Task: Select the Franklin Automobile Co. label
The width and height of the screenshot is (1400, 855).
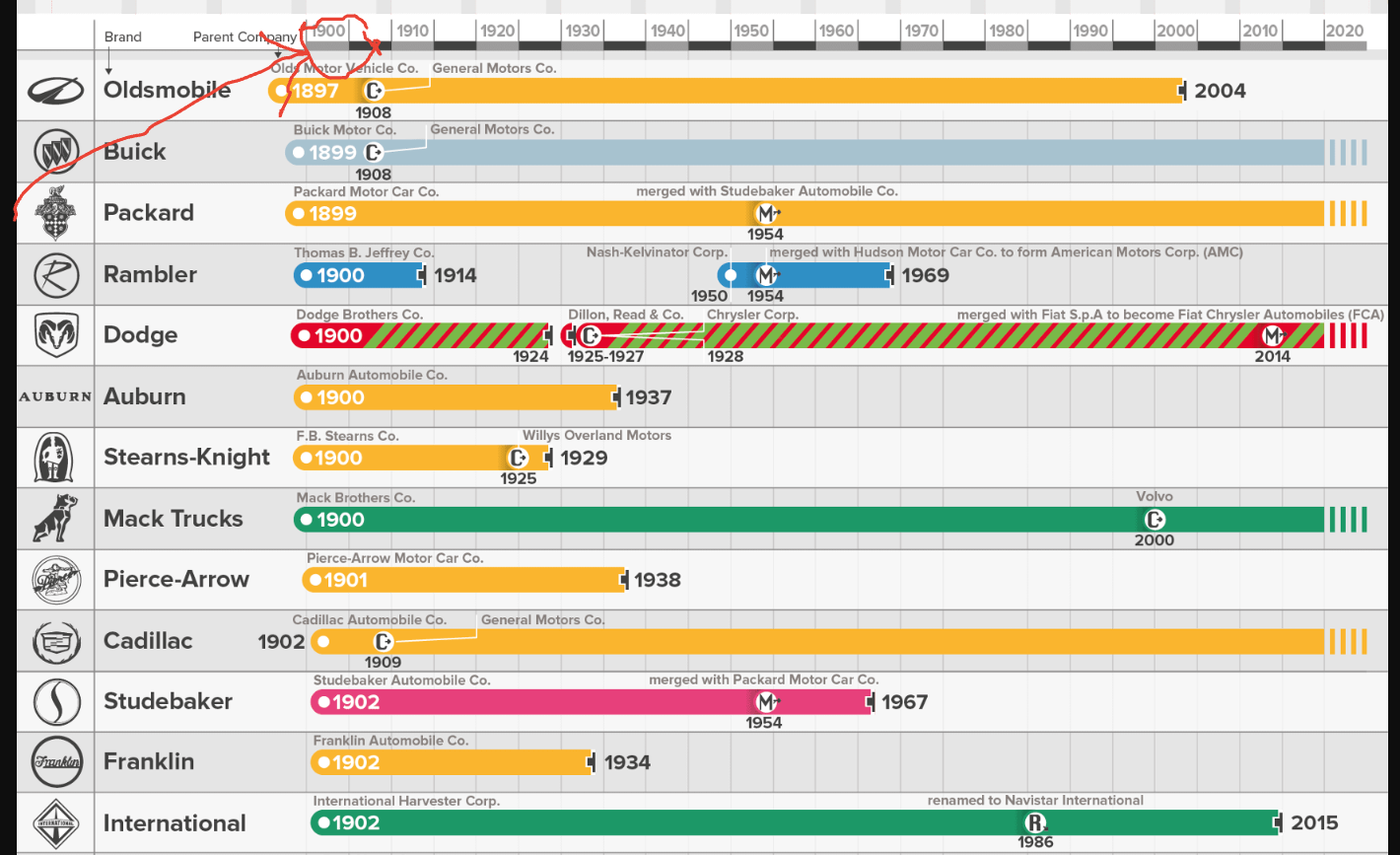Action: pyautogui.click(x=390, y=741)
